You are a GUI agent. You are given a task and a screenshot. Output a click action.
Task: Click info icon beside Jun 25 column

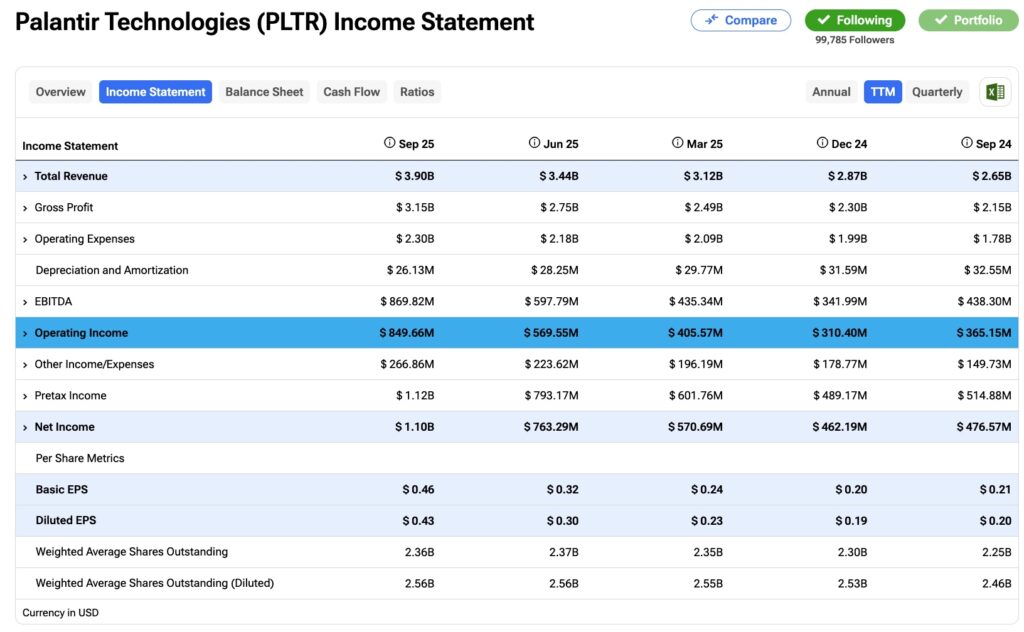(535, 143)
